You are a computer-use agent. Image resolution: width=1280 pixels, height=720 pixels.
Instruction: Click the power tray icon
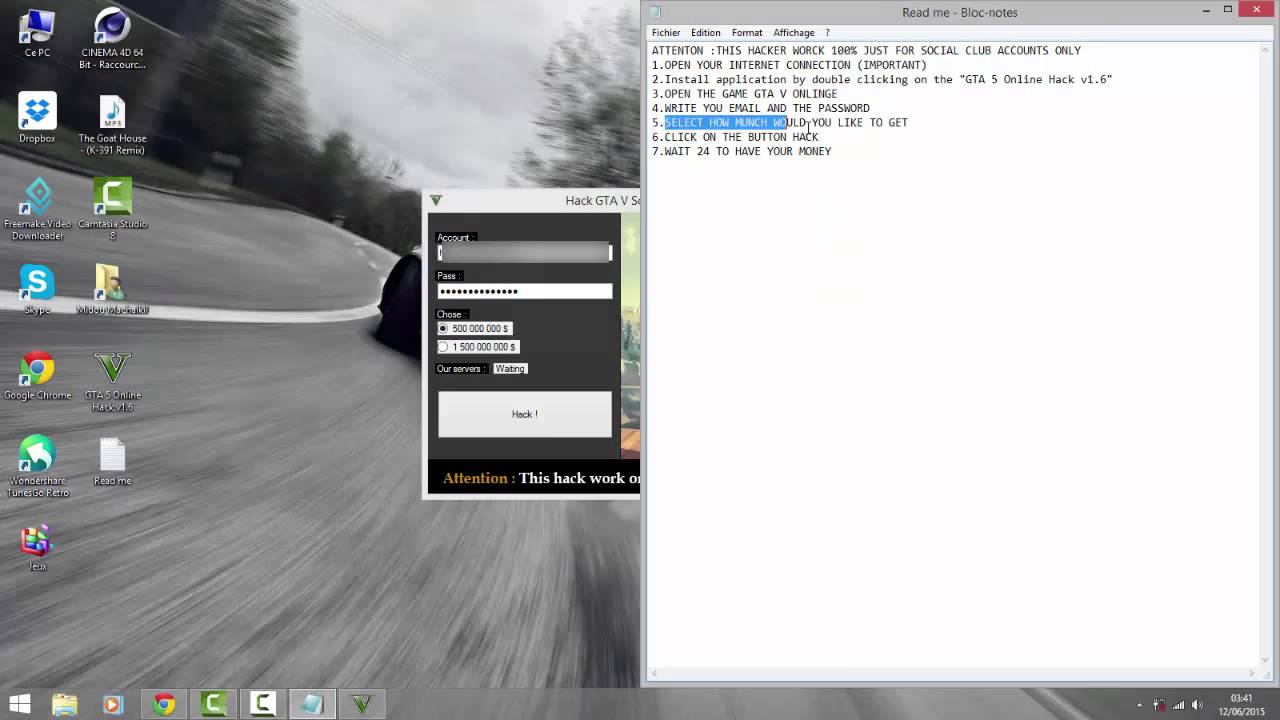point(1158,705)
